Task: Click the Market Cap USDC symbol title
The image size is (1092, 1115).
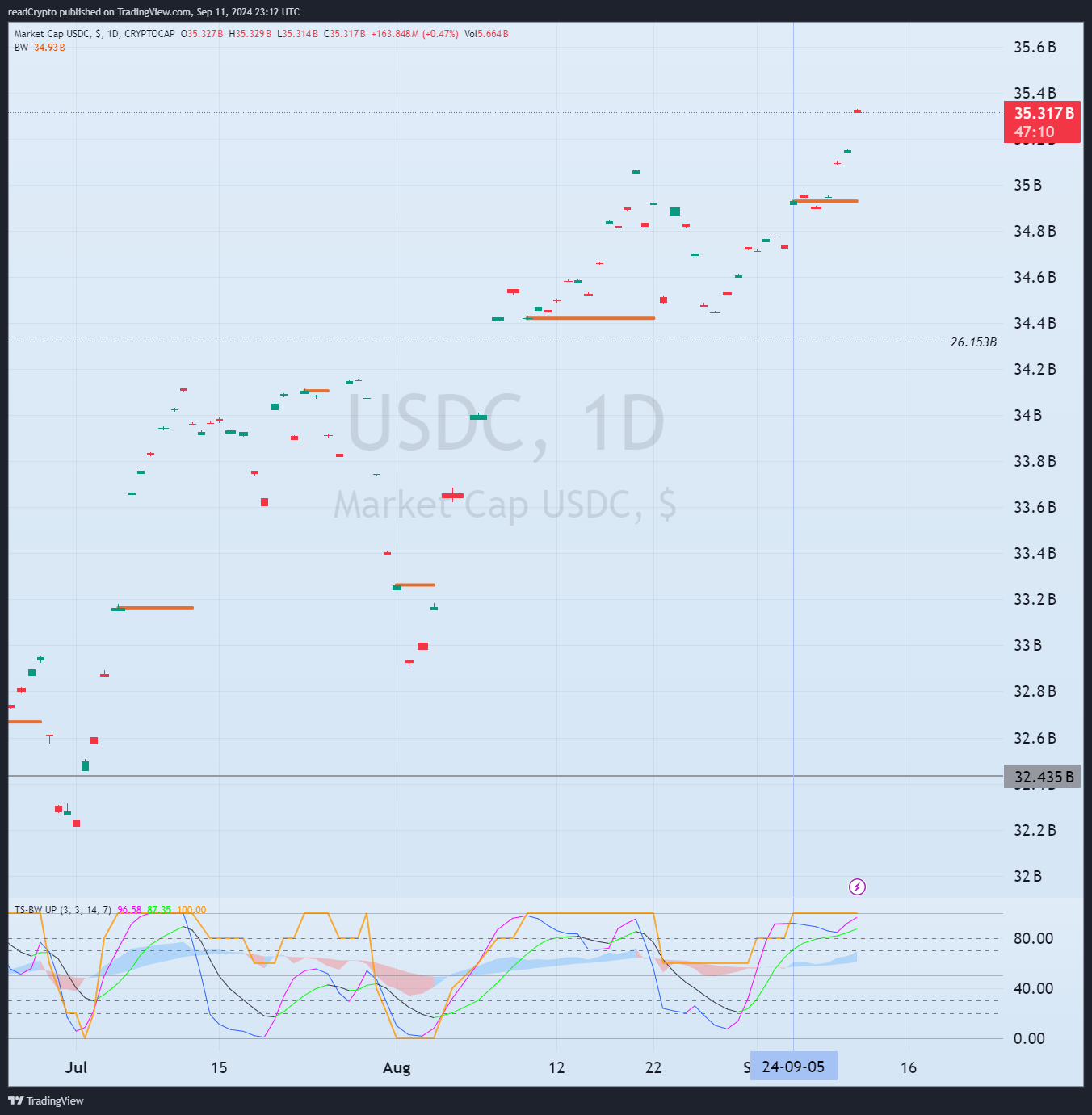Action: tap(94, 34)
